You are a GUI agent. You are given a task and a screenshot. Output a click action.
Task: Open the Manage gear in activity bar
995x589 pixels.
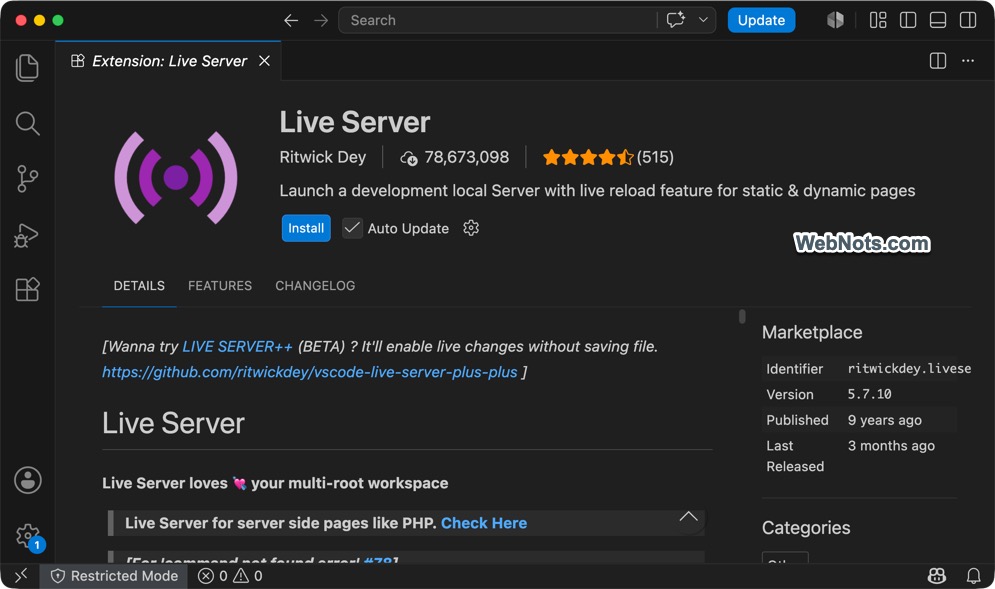[x=29, y=537]
